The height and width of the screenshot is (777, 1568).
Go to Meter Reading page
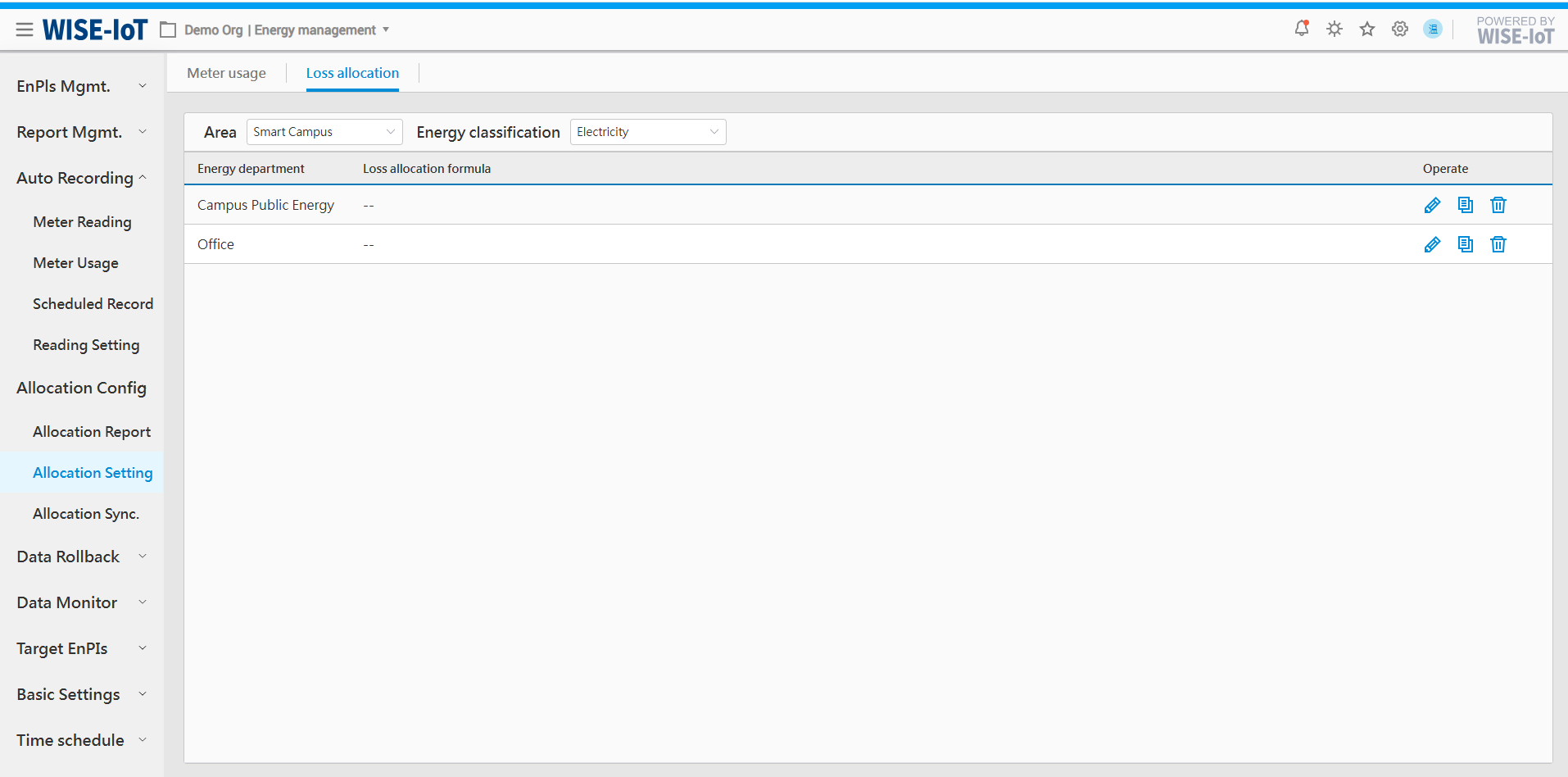tap(82, 222)
